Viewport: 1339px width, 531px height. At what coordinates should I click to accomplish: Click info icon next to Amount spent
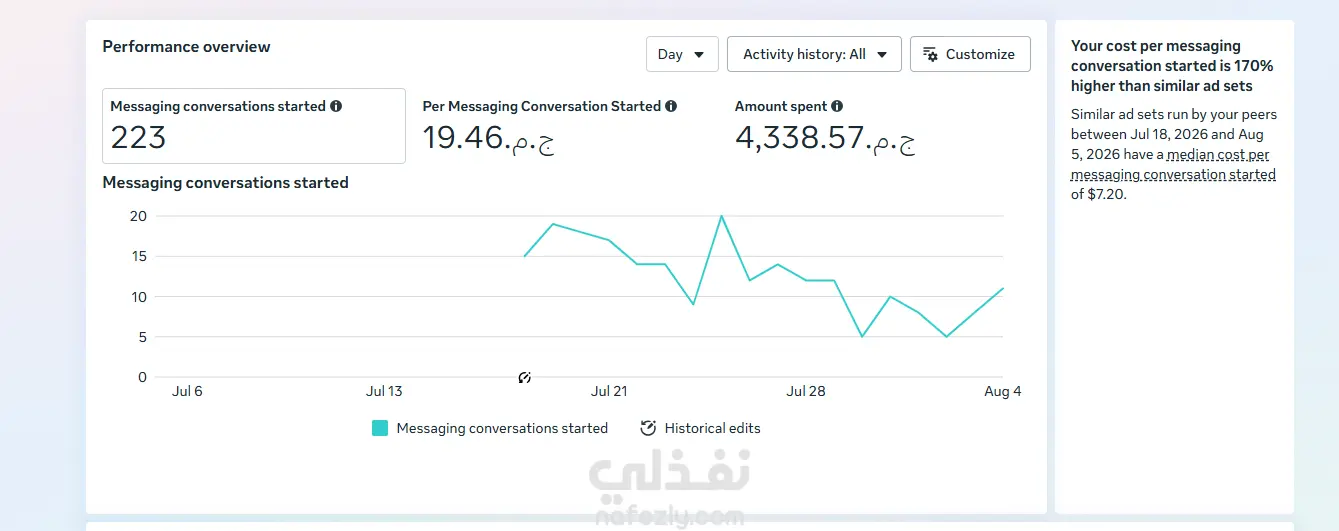(x=837, y=106)
